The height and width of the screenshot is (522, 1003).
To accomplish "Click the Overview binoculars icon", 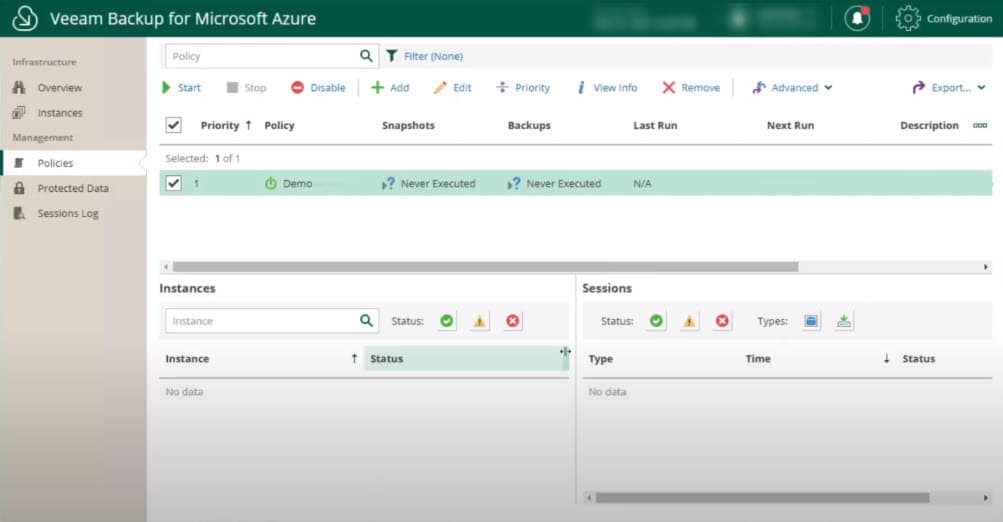I will 19,88.
